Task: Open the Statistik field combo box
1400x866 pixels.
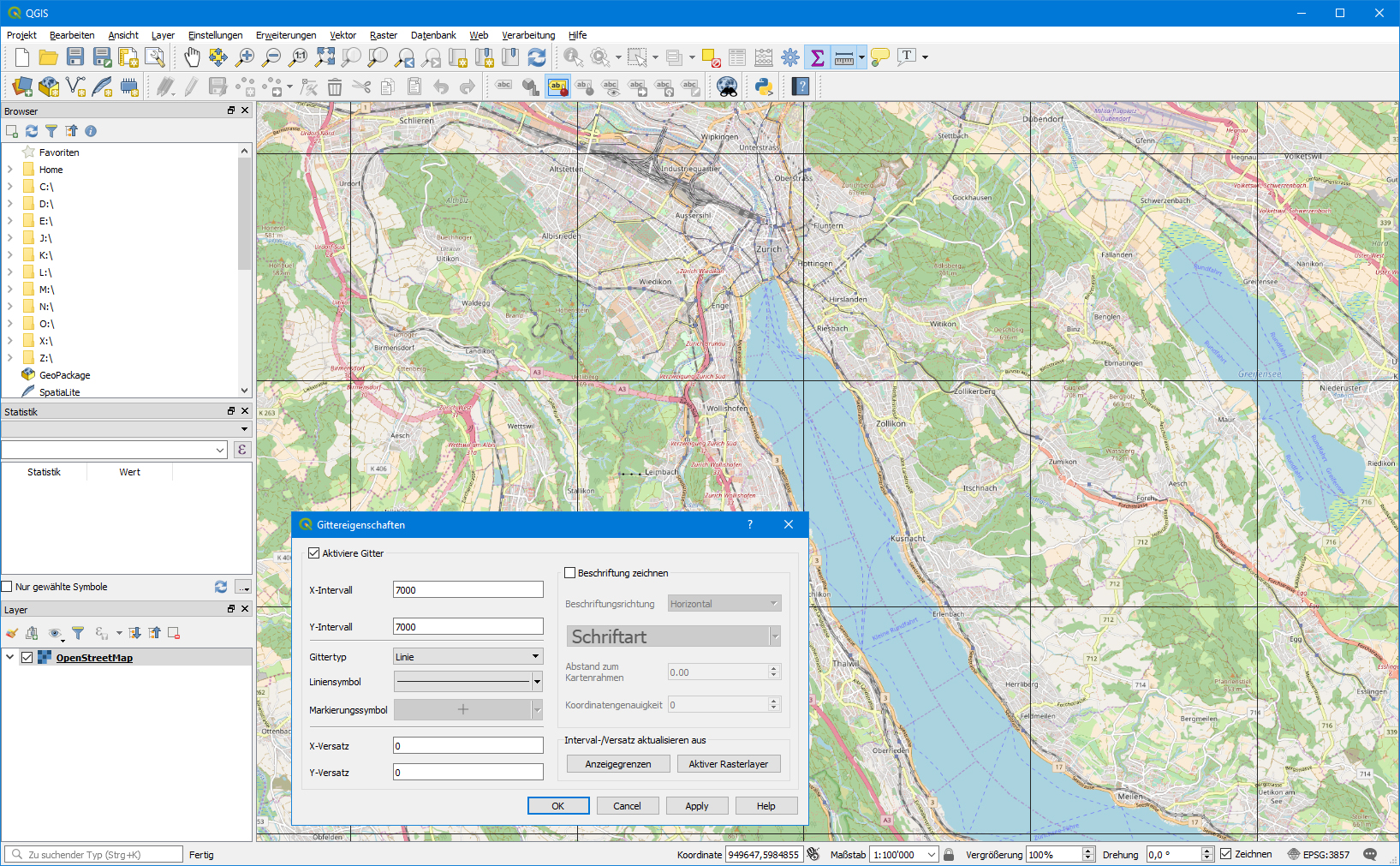Action: tap(114, 450)
